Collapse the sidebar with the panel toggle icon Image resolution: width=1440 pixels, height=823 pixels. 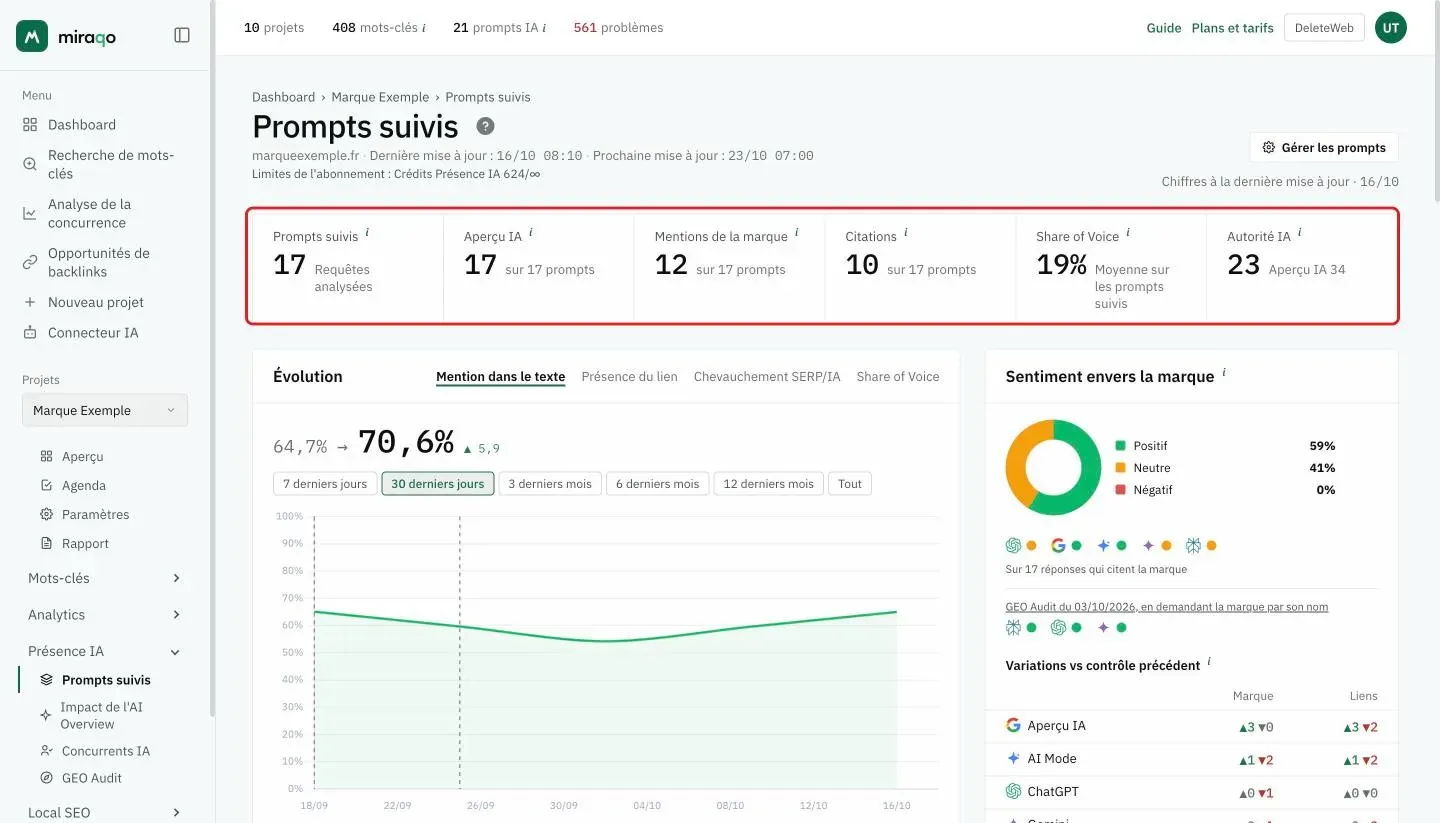coord(182,35)
